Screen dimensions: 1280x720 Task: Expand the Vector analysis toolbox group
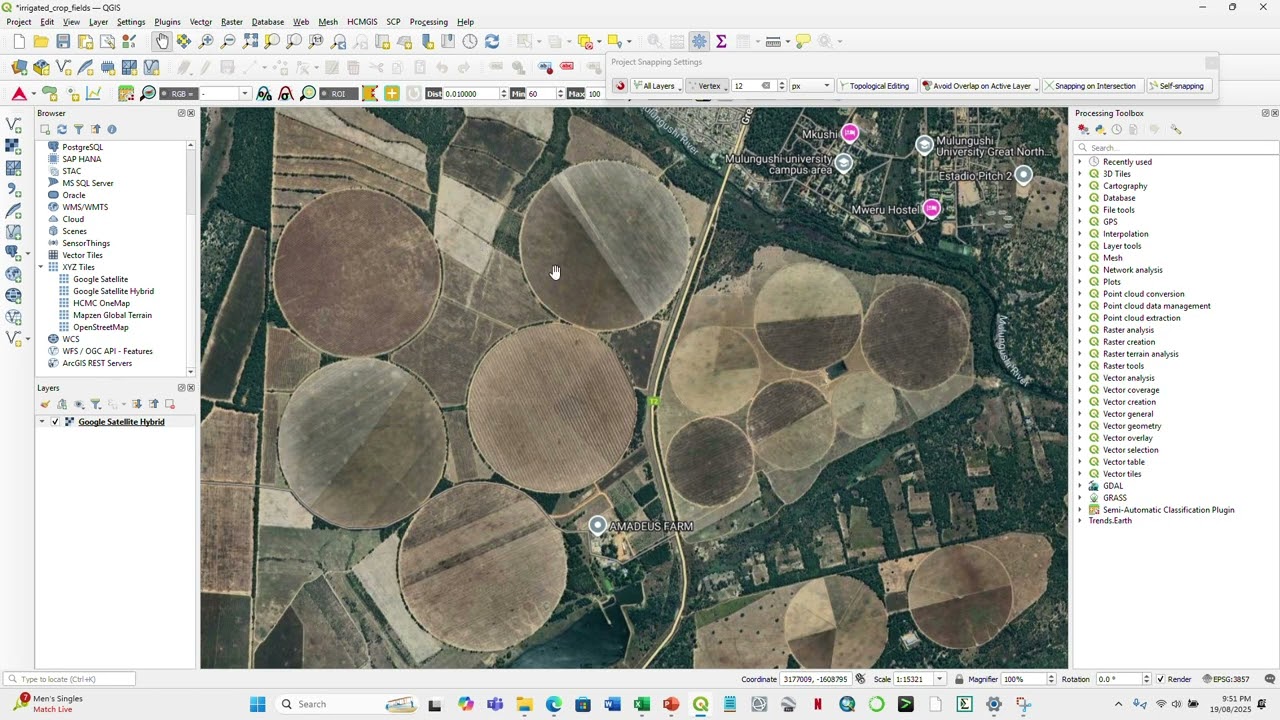(x=1080, y=378)
